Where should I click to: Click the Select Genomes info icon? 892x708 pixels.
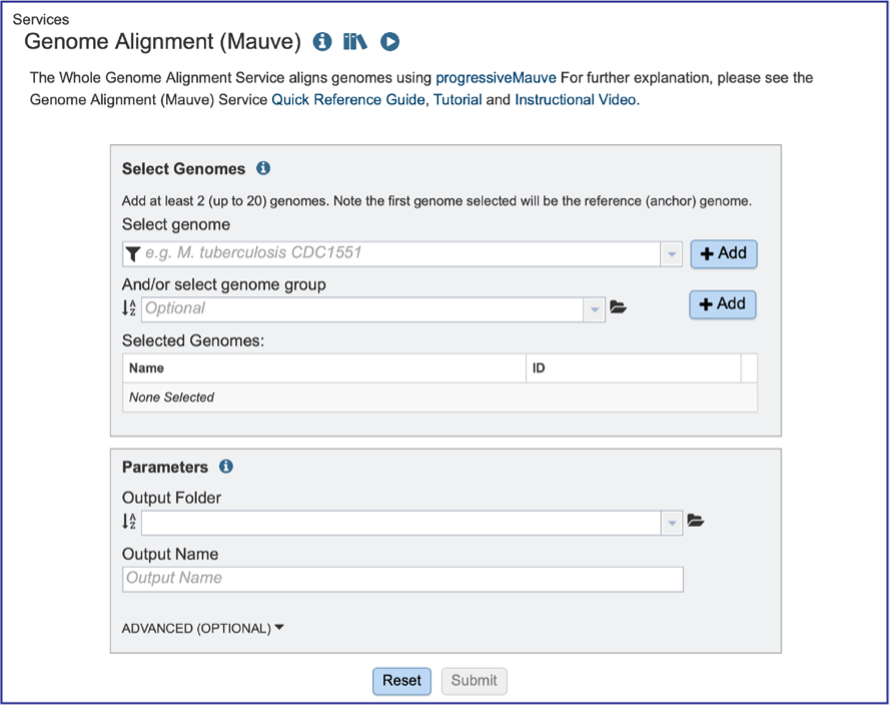tap(263, 168)
